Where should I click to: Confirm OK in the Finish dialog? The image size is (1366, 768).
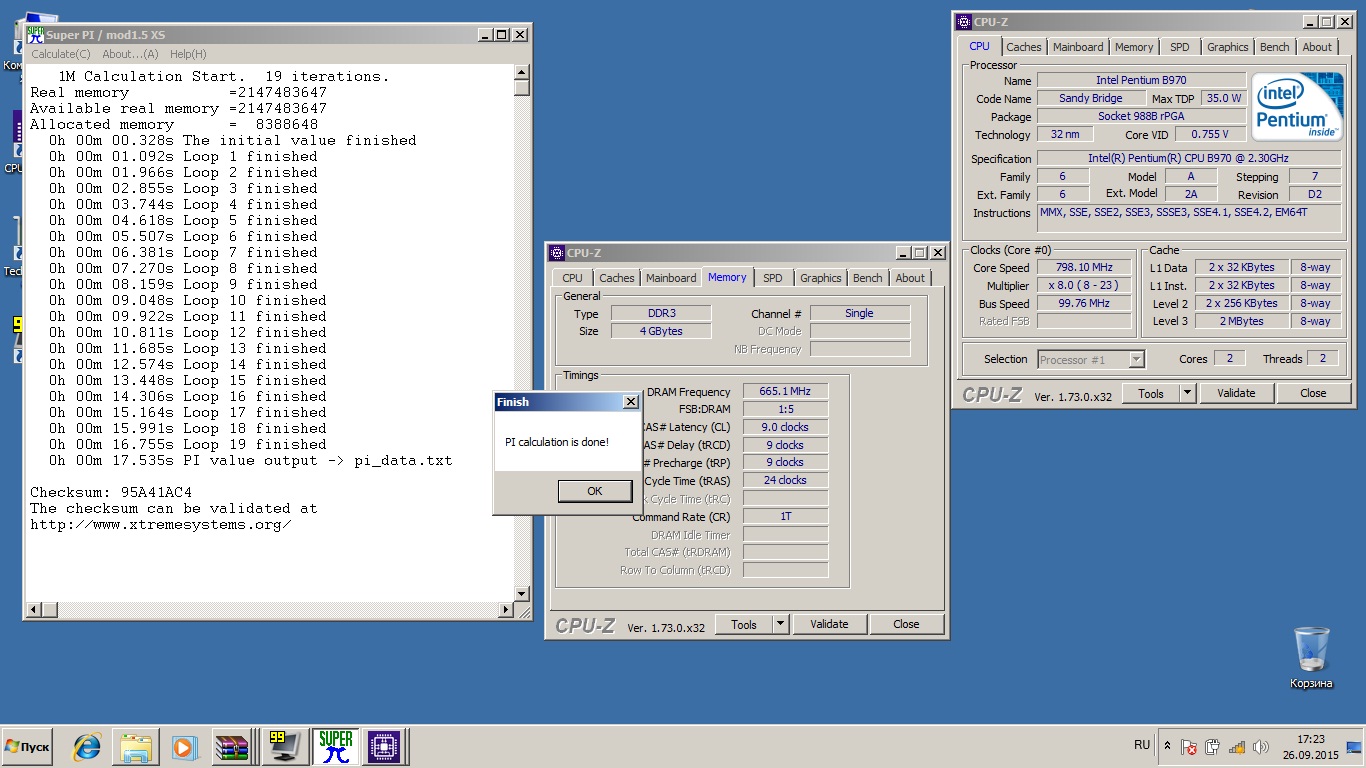pyautogui.click(x=595, y=491)
